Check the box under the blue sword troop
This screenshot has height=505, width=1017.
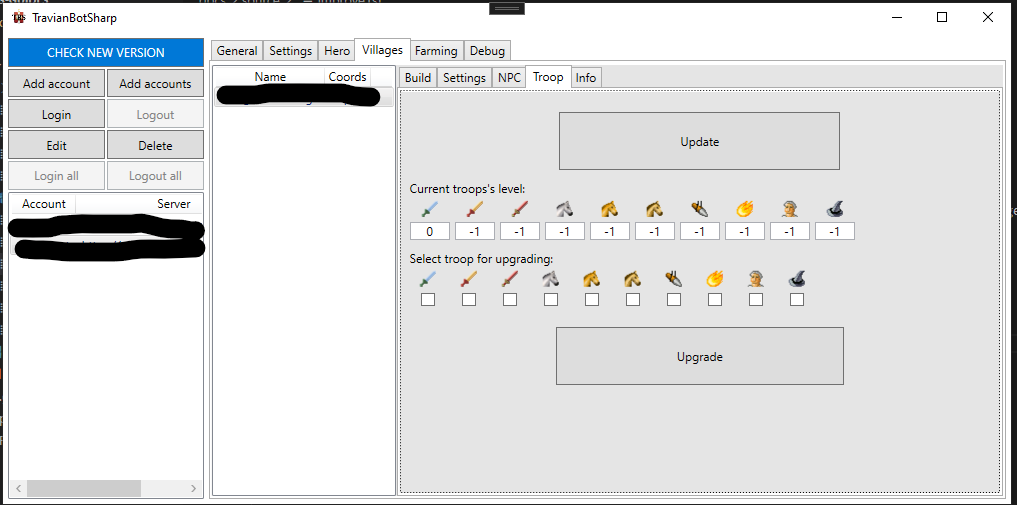pyautogui.click(x=428, y=299)
